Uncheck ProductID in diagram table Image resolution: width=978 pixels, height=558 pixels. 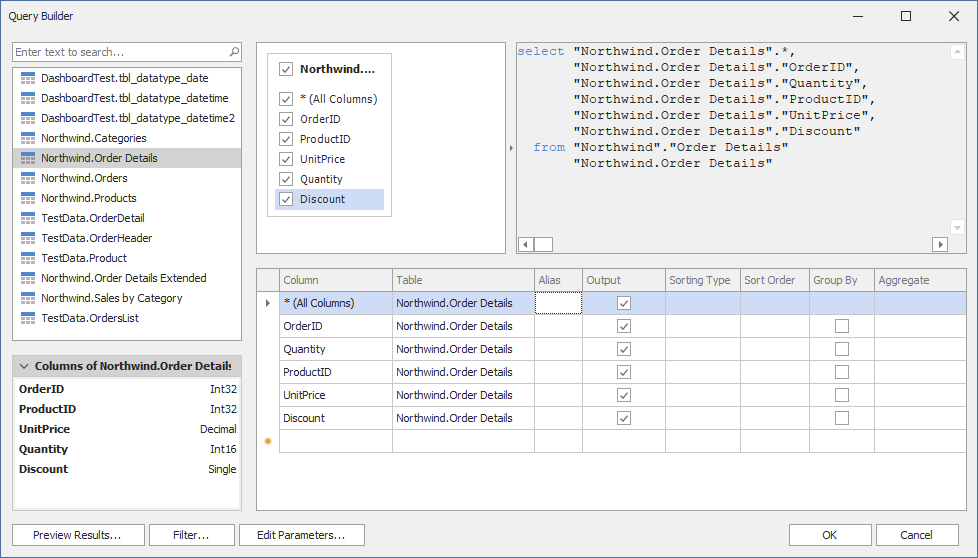(x=286, y=139)
